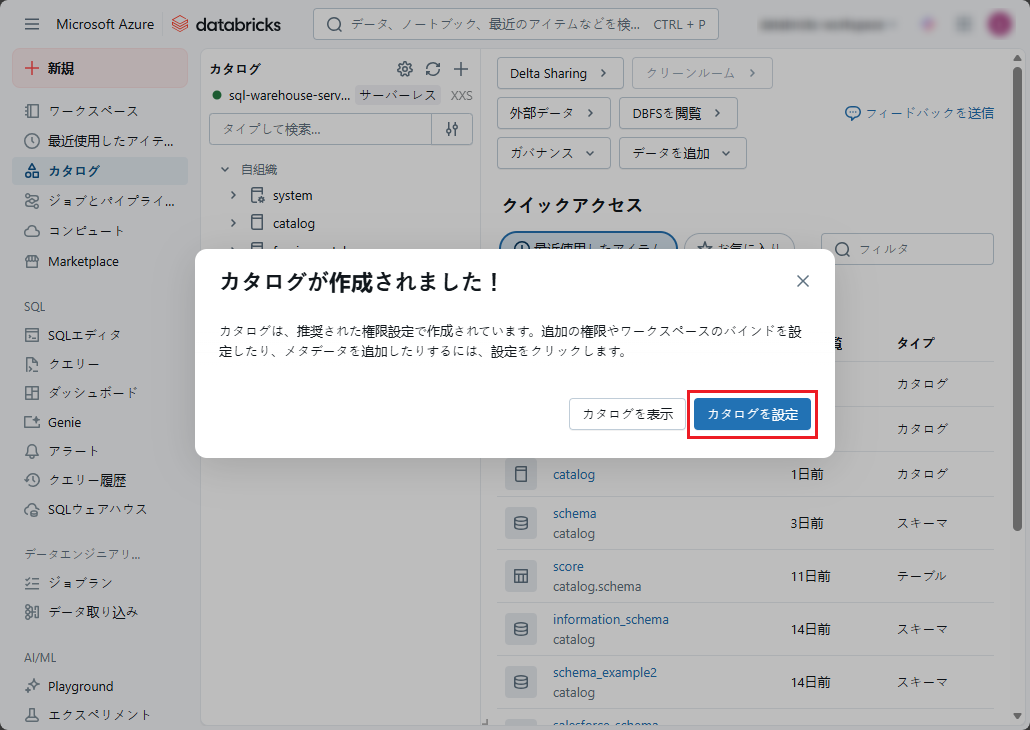Open the schema link in Quick Access
This screenshot has height=730, width=1030.
(x=574, y=514)
